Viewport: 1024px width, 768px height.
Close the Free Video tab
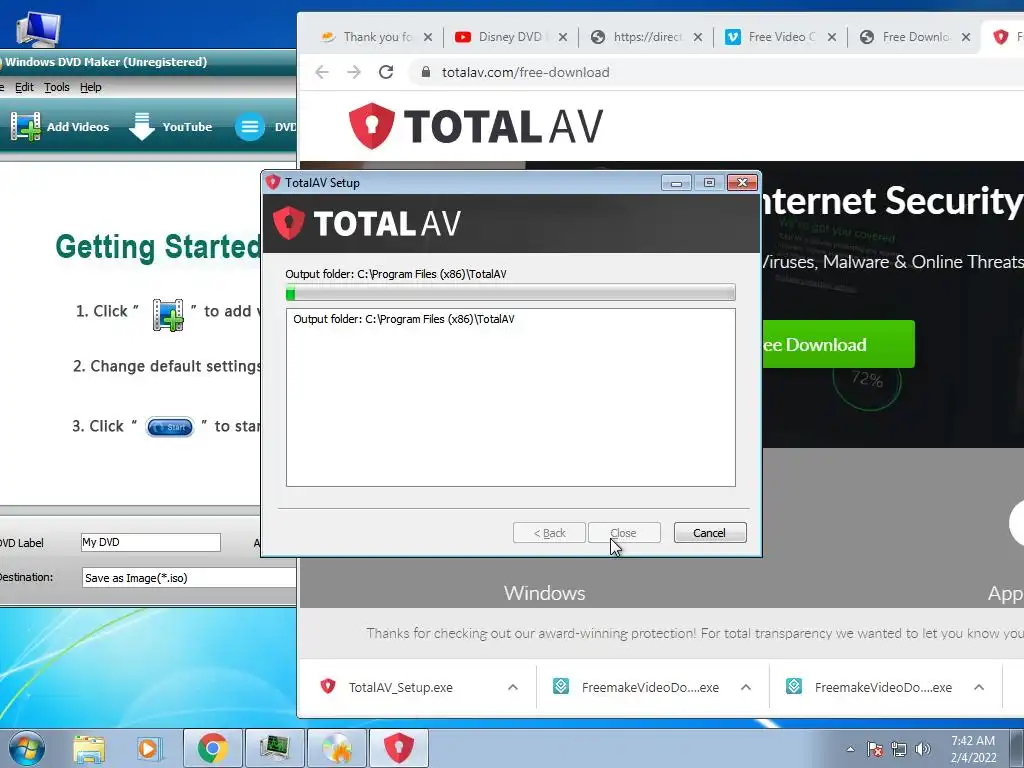click(832, 37)
